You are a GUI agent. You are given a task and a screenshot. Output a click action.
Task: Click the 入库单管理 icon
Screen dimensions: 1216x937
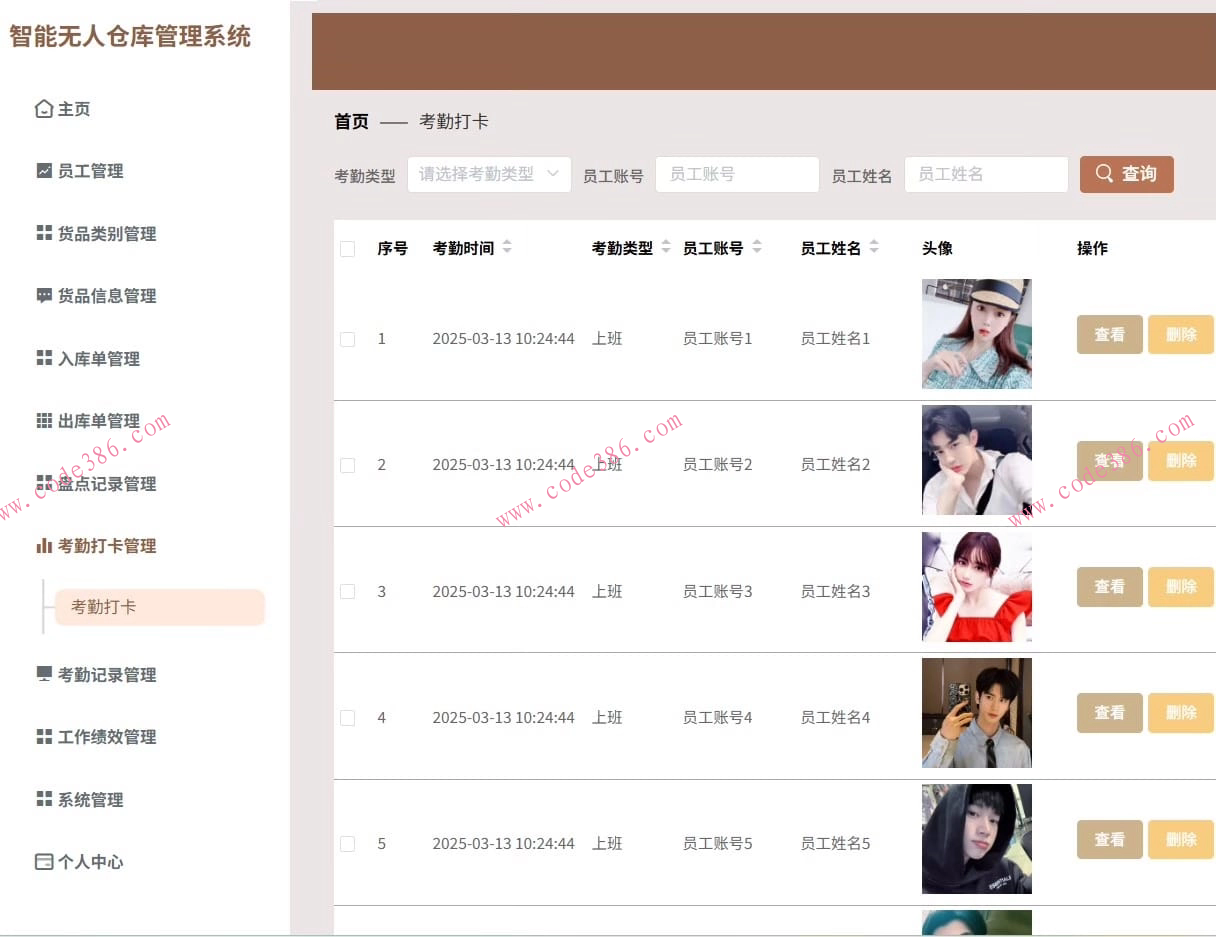point(42,359)
